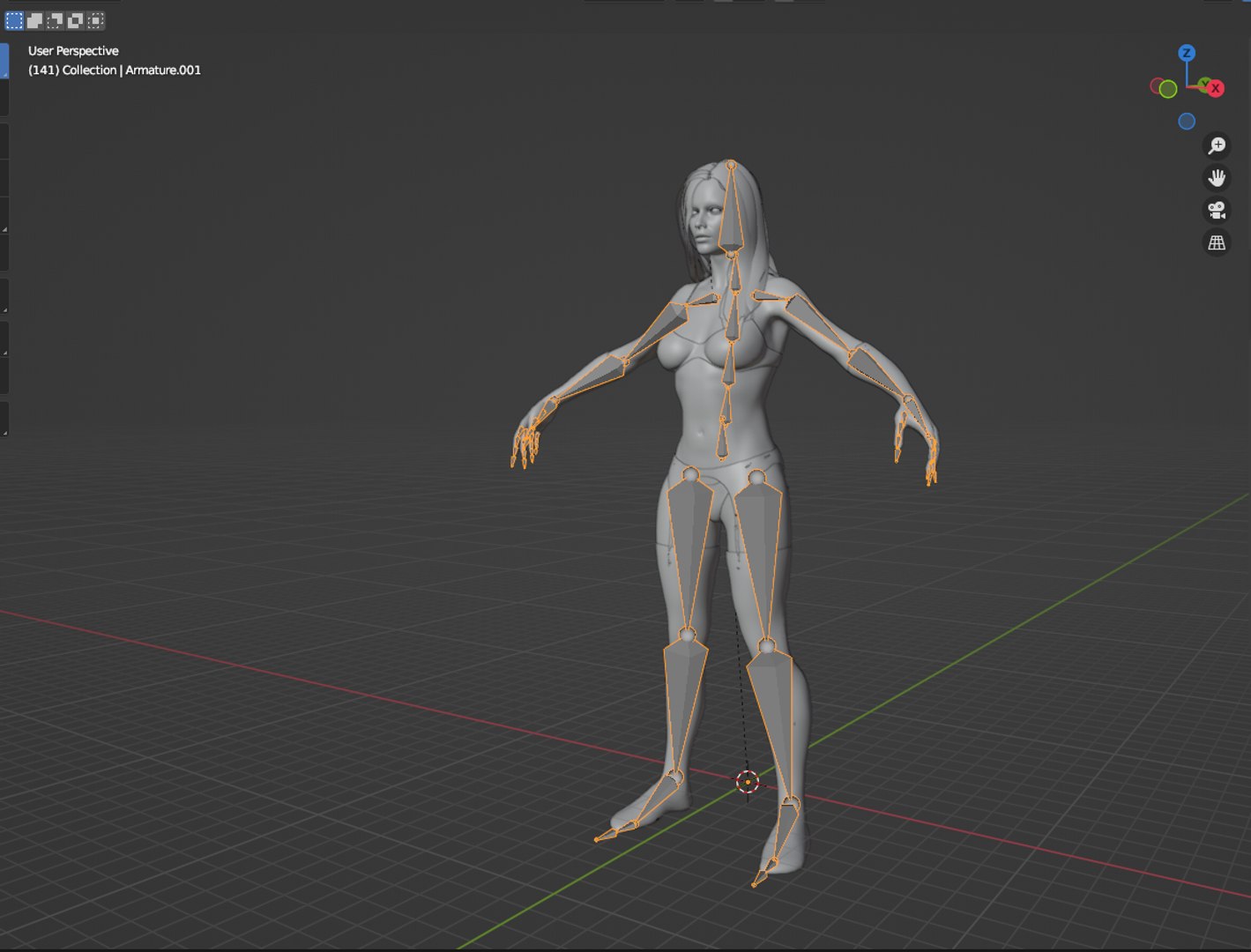Click the 3D cursor on the floor
The image size is (1251, 952).
pyautogui.click(x=748, y=782)
